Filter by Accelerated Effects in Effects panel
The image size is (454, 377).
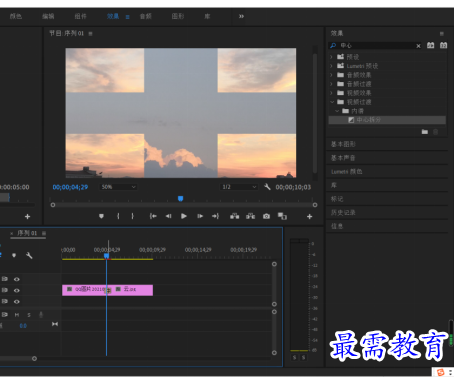tap(431, 45)
